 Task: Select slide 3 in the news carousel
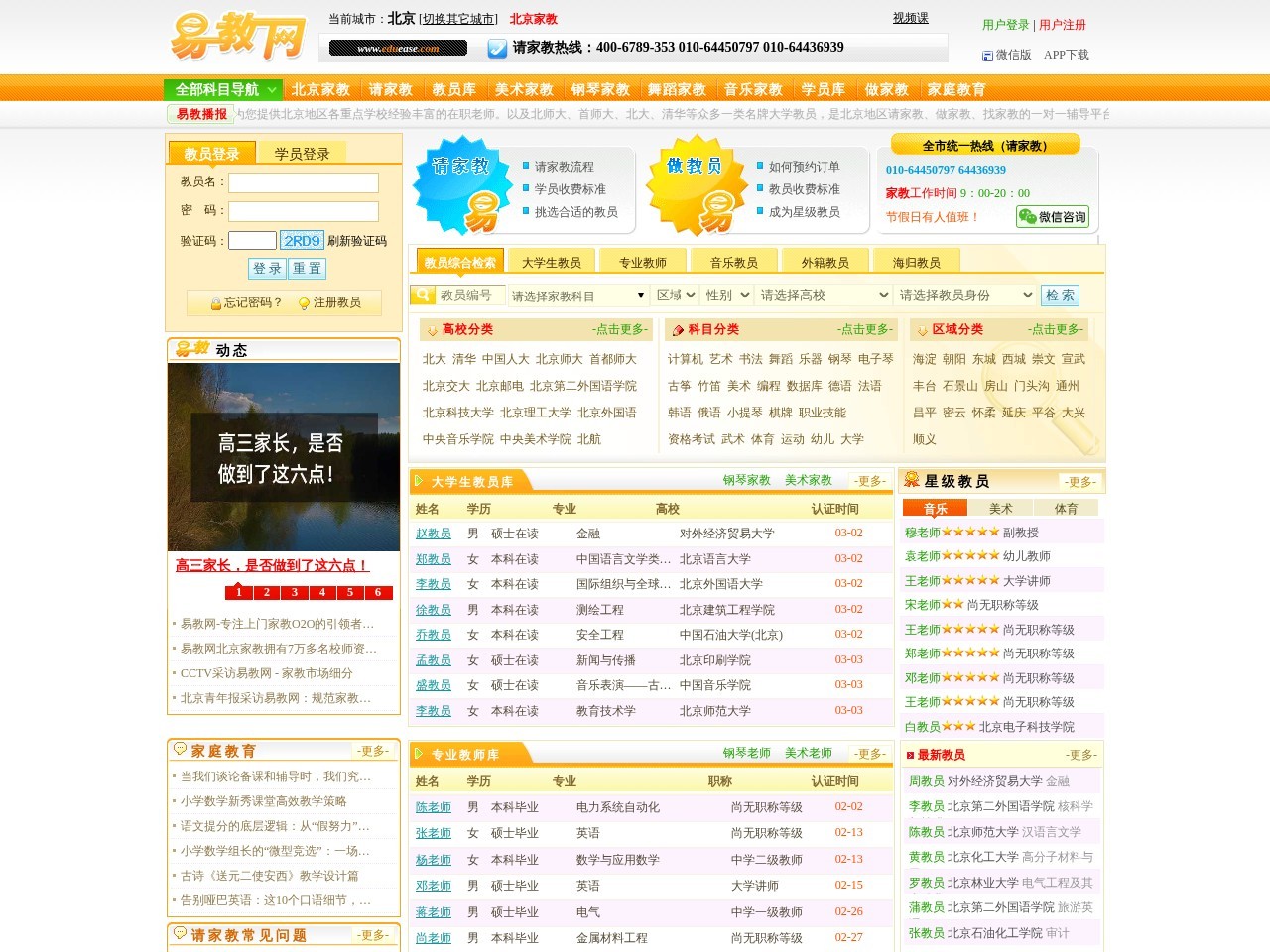tap(294, 592)
